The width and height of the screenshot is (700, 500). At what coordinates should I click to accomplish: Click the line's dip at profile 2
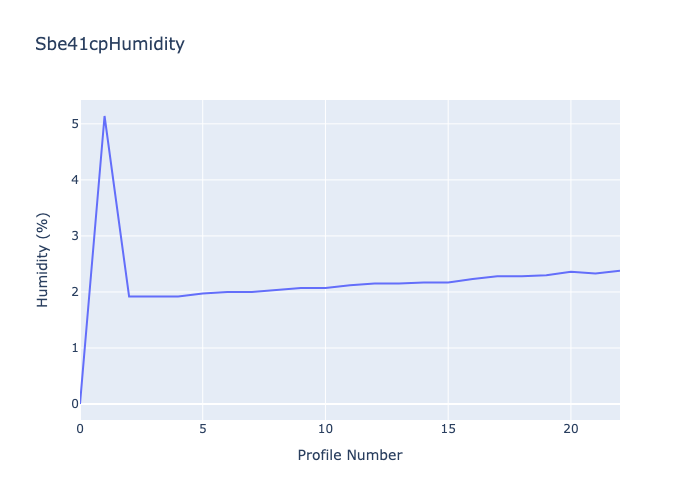(129, 296)
